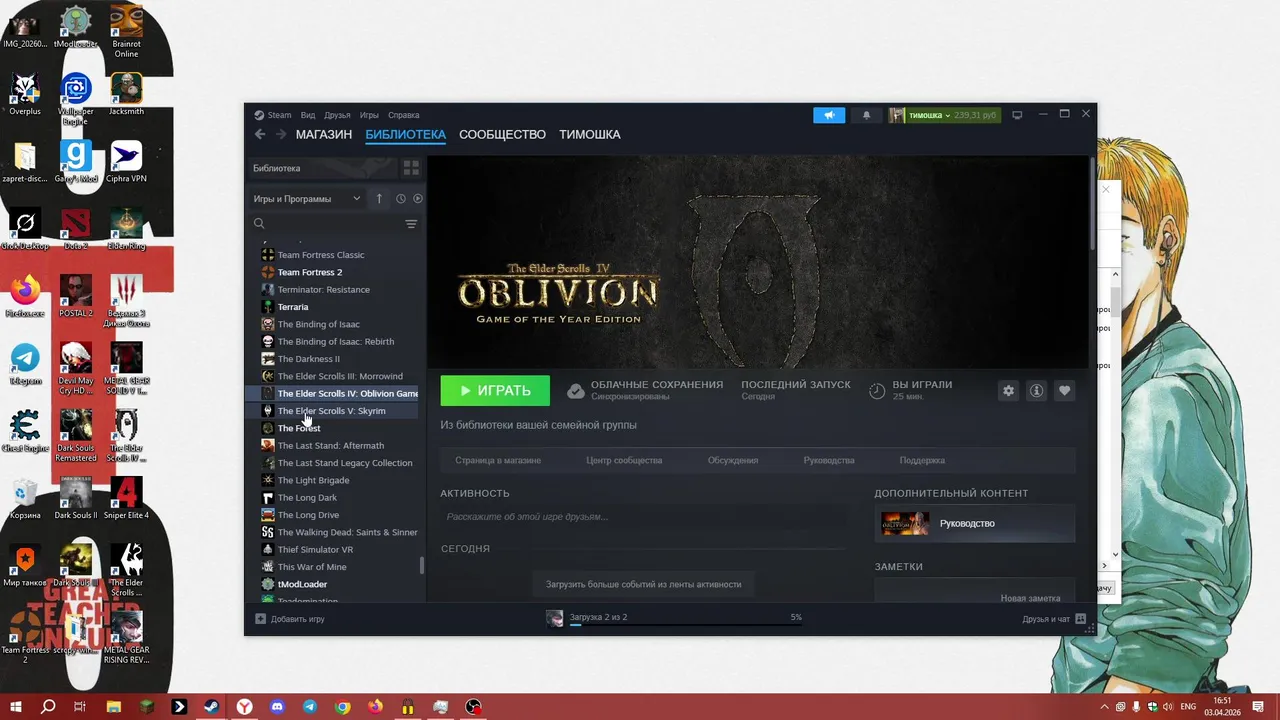Switch library to grid collections view

tap(411, 168)
